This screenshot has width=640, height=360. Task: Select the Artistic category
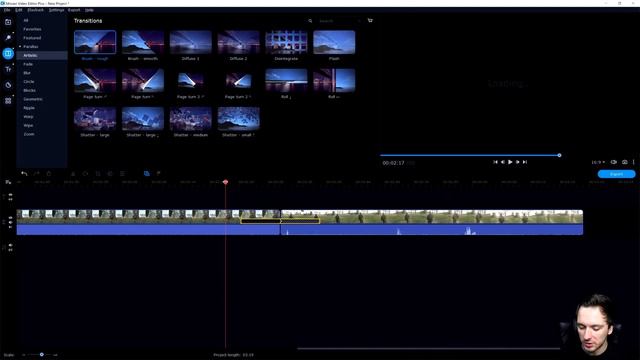[x=30, y=55]
